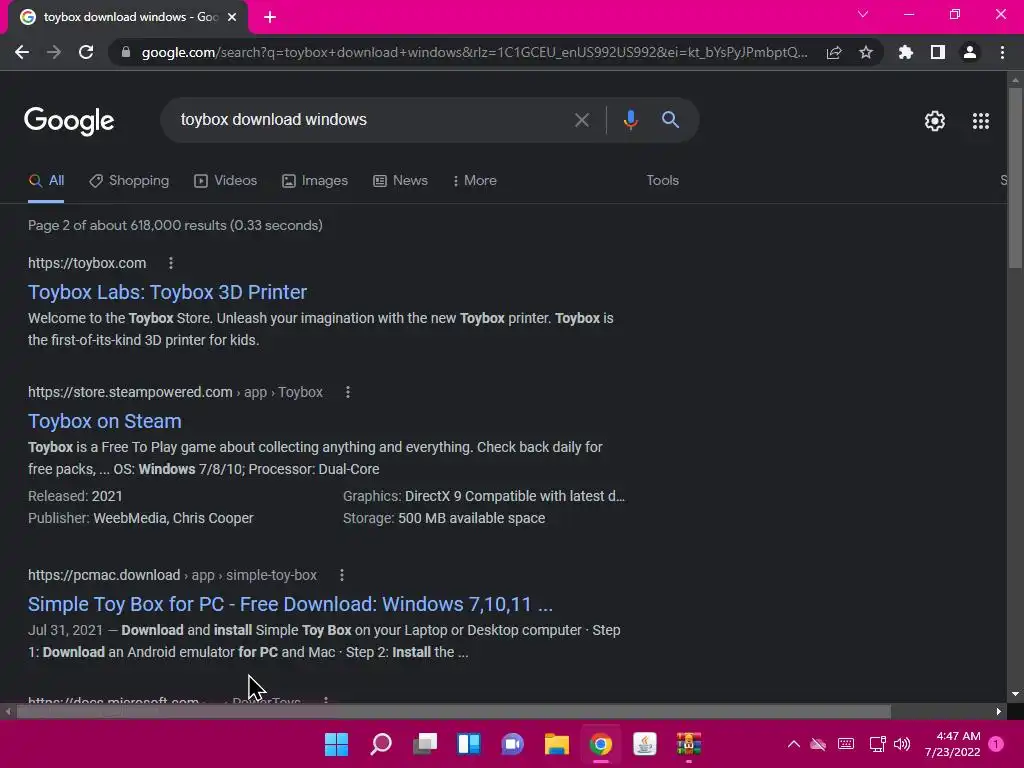Click the OneDrive cloud tray icon
This screenshot has width=1024, height=768.
point(818,744)
